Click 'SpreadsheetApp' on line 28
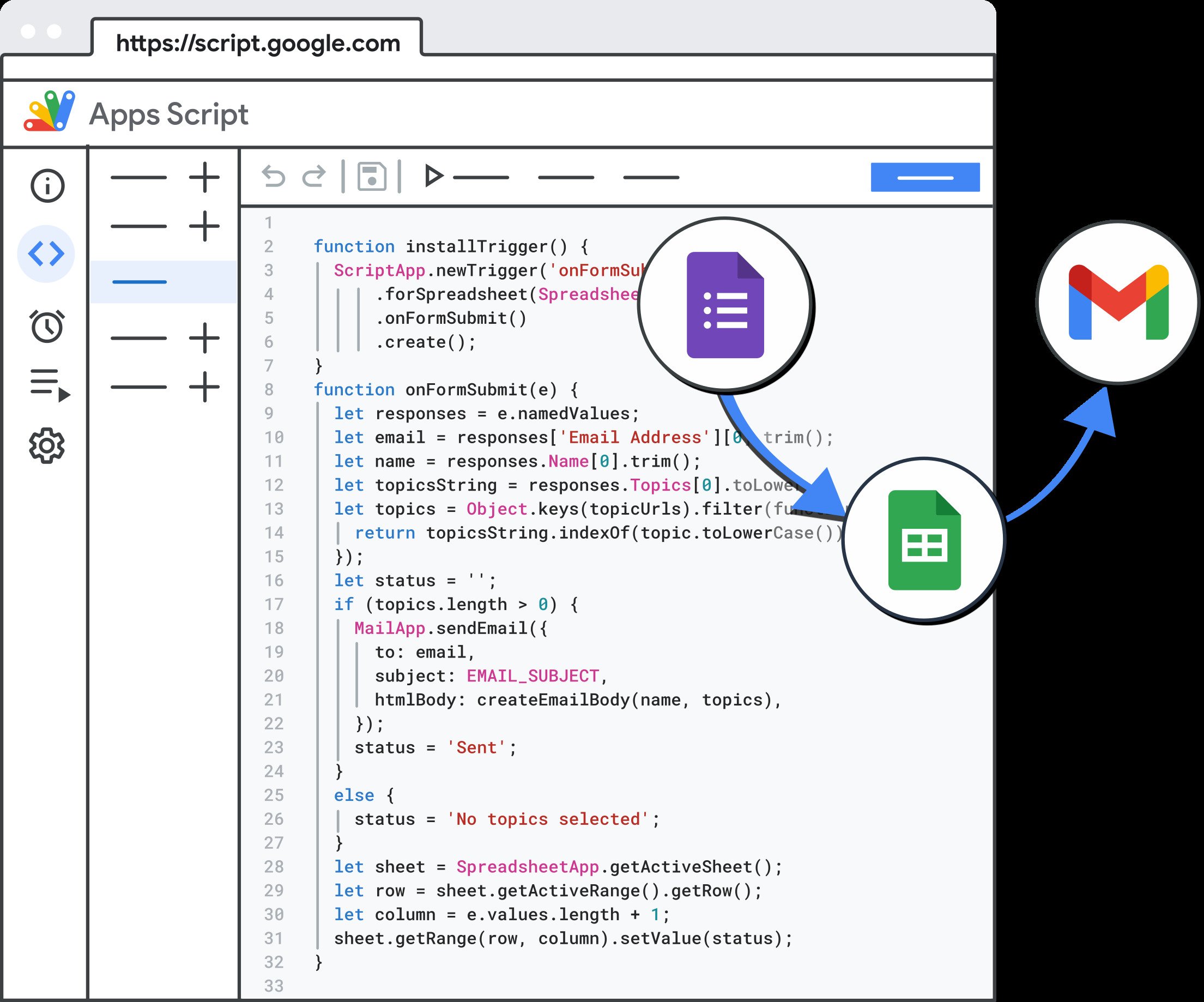 pyautogui.click(x=528, y=867)
